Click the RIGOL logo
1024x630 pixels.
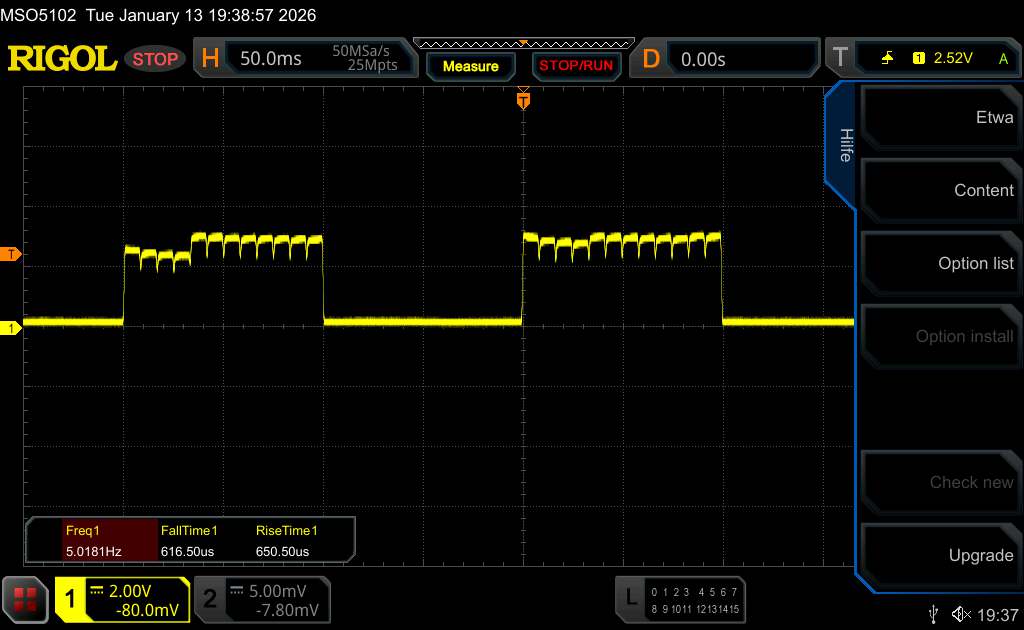pos(62,59)
